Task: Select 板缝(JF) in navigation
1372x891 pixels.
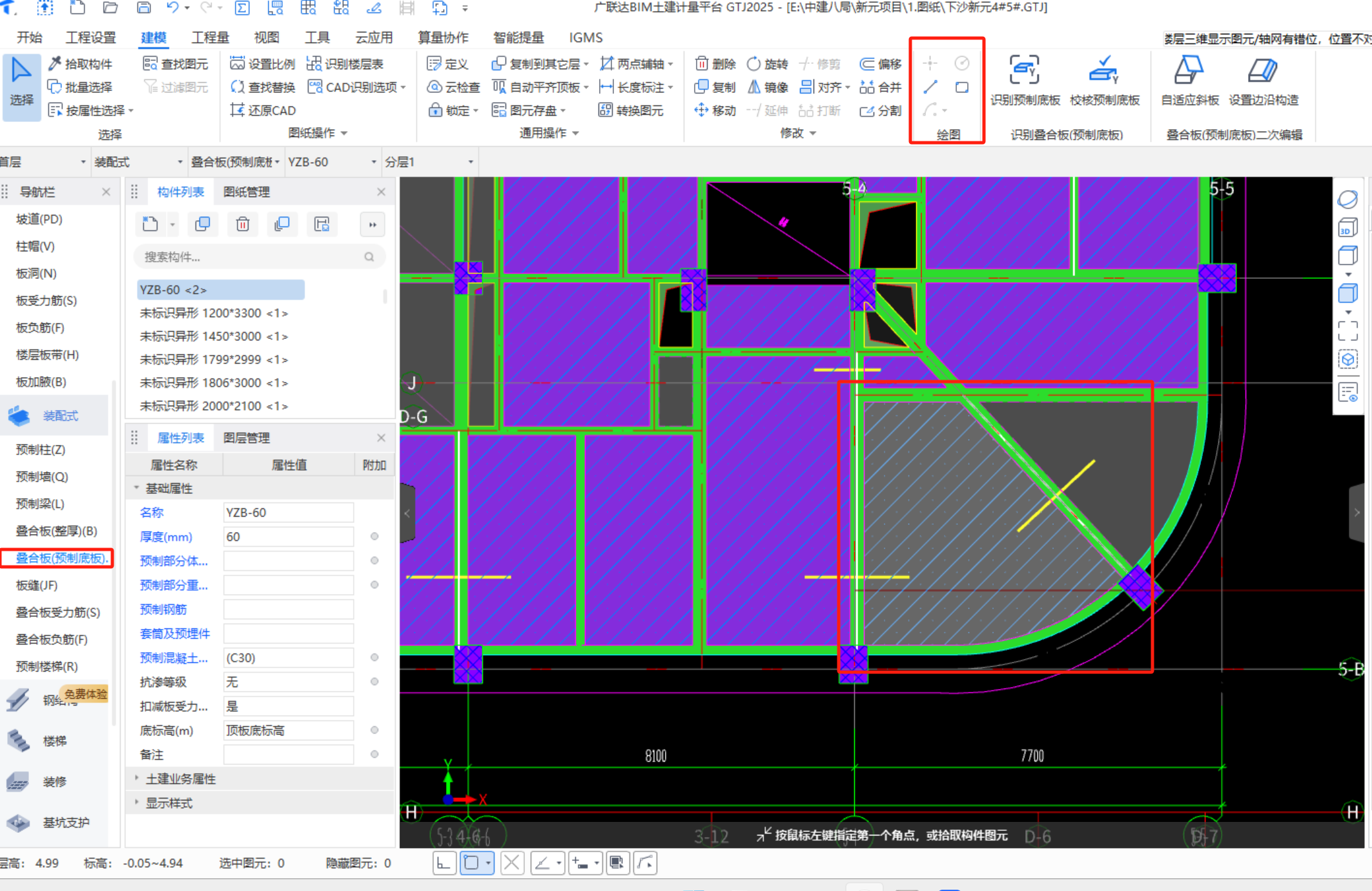Action: click(x=37, y=585)
